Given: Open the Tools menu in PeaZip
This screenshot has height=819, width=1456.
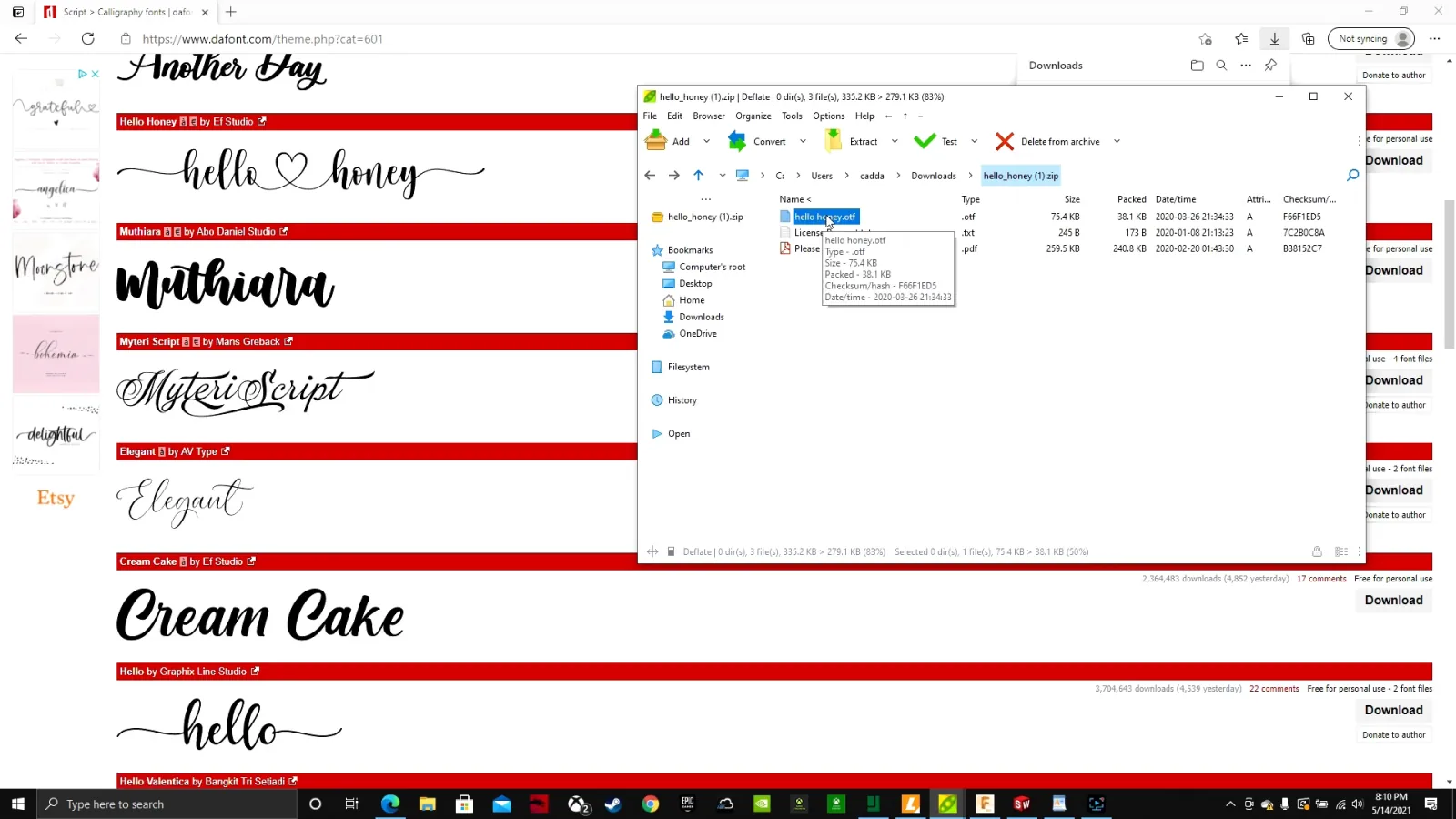Looking at the screenshot, I should click(x=792, y=116).
